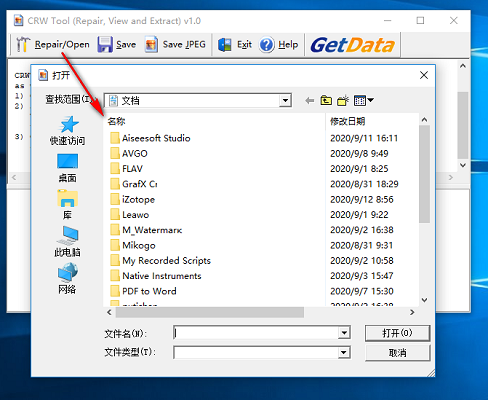488x400 pixels.
Task: Click PDF to Word folder icon
Action: 115,291
